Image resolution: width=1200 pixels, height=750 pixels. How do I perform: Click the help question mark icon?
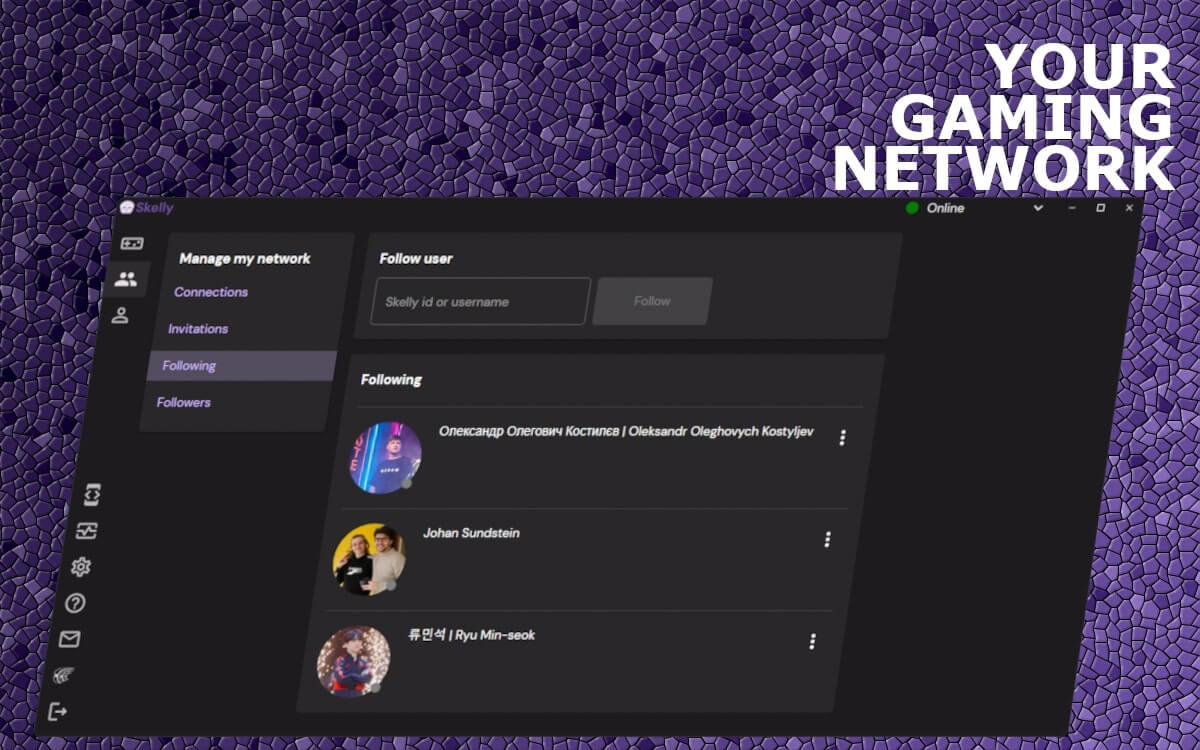[x=75, y=603]
